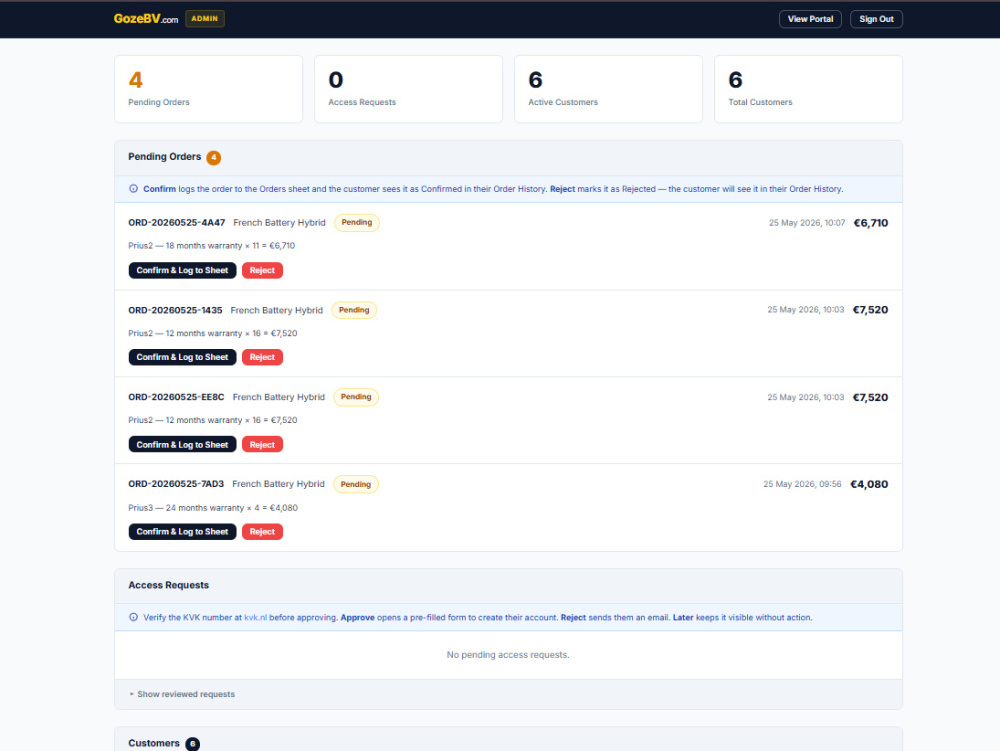Screen dimensions: 1000x751
Task: Click the GozeBV.com logo
Action: coord(146,19)
